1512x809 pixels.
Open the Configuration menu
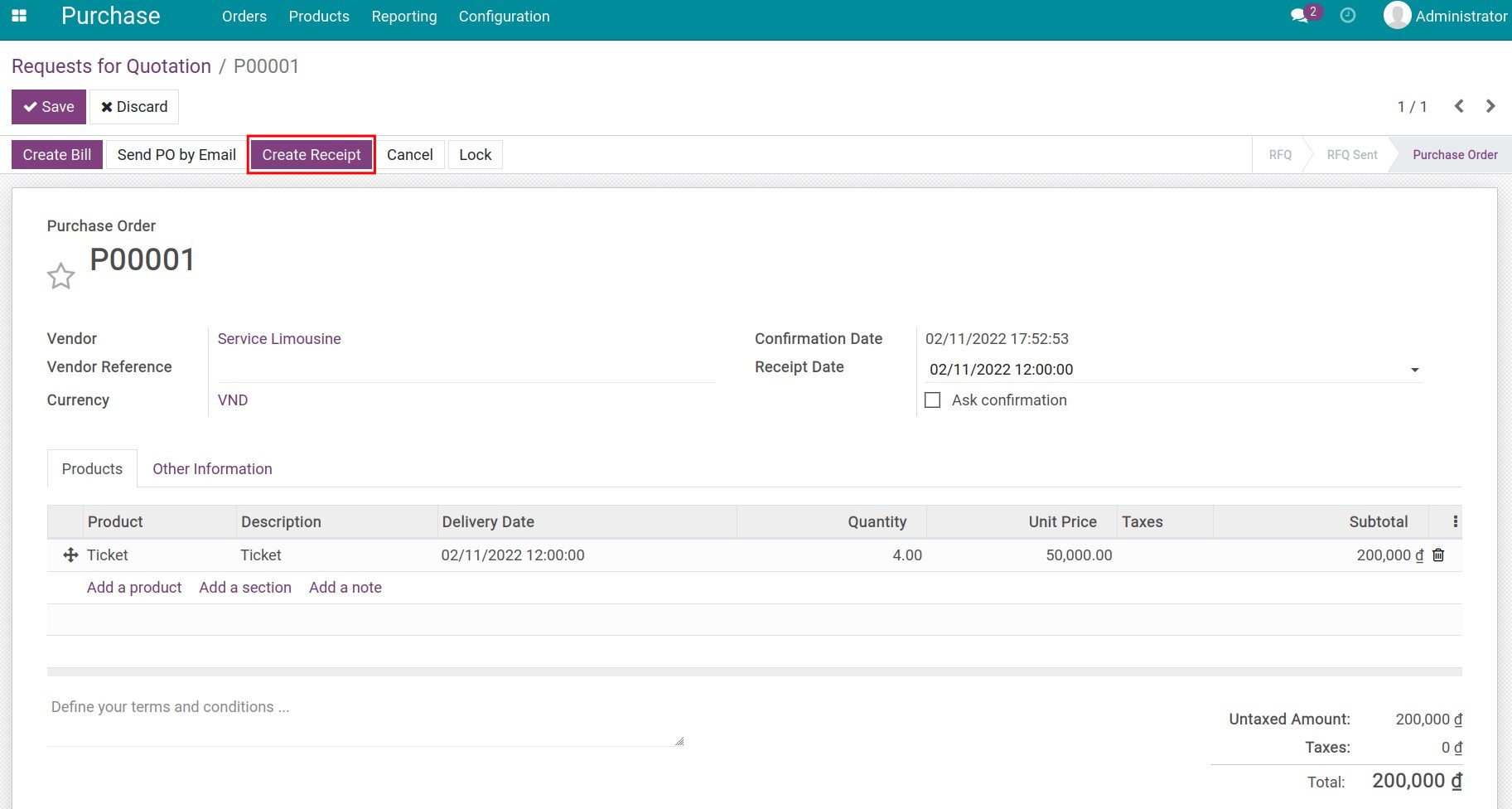504,17
